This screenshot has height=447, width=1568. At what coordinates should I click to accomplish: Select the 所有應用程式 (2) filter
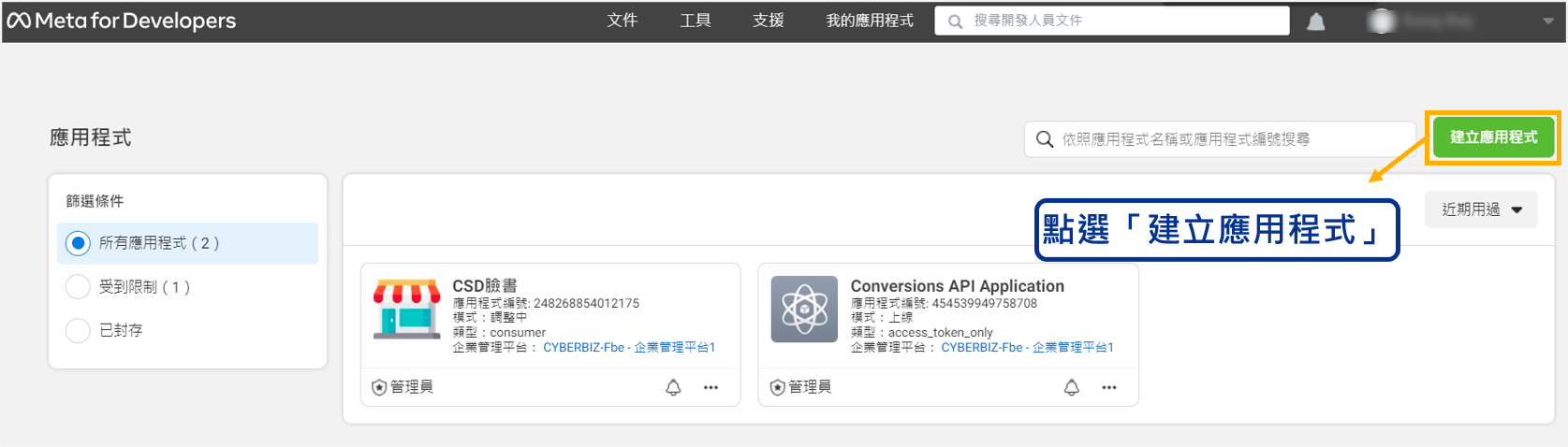[187, 243]
